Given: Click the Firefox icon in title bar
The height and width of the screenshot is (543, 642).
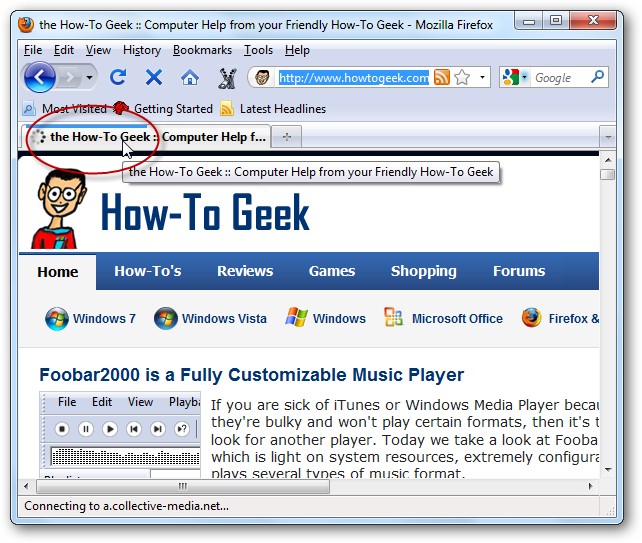Looking at the screenshot, I should 26,25.
